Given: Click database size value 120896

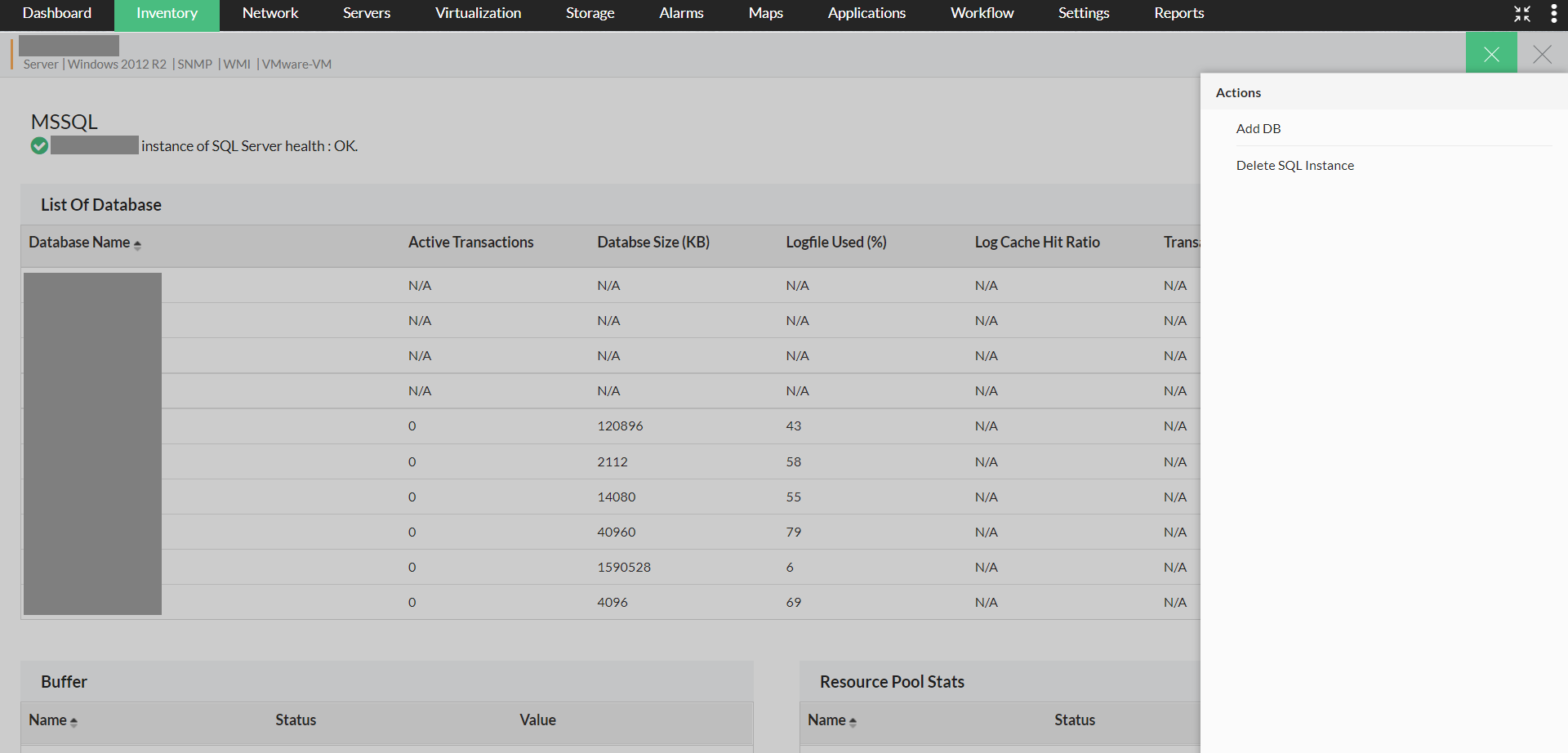Looking at the screenshot, I should point(620,426).
